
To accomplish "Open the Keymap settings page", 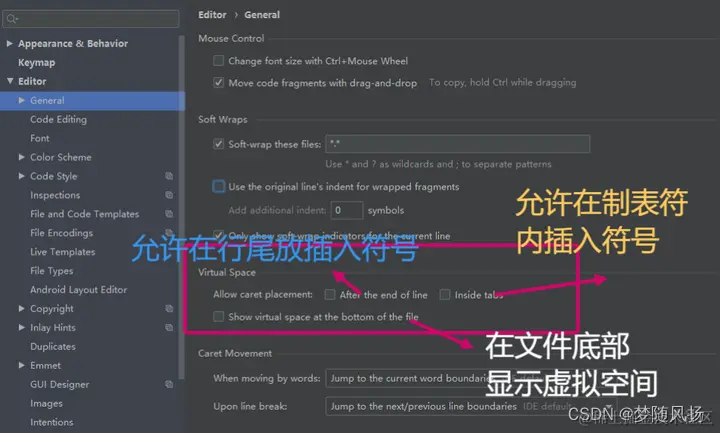I will pyautogui.click(x=37, y=62).
